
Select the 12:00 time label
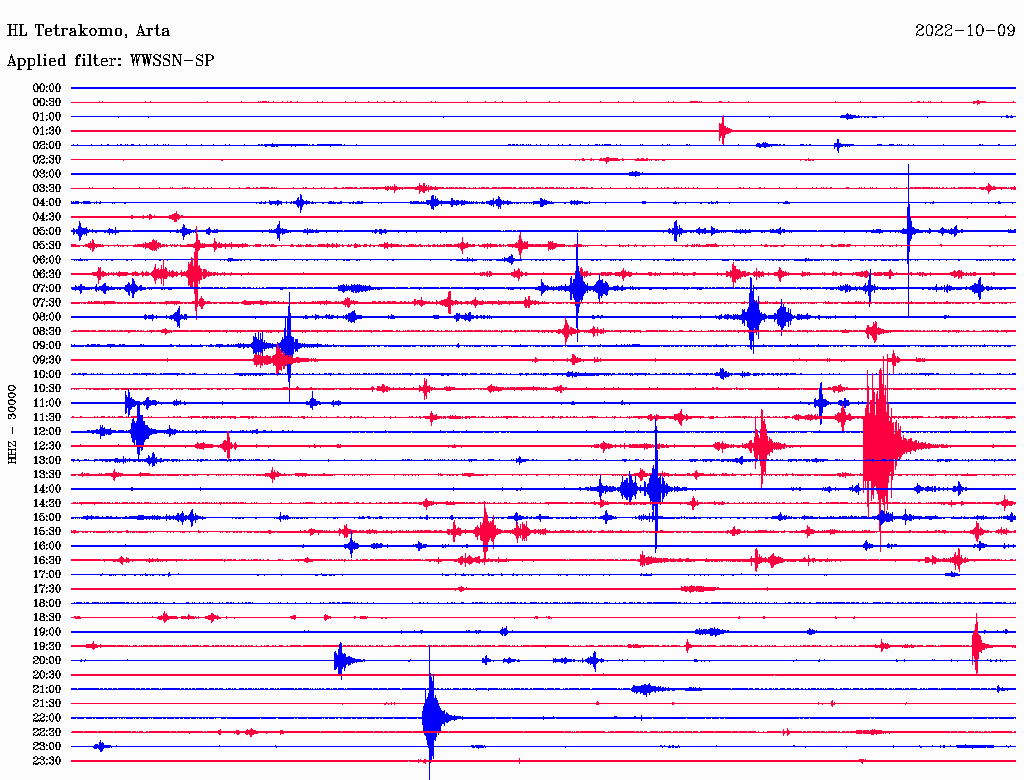coord(47,432)
